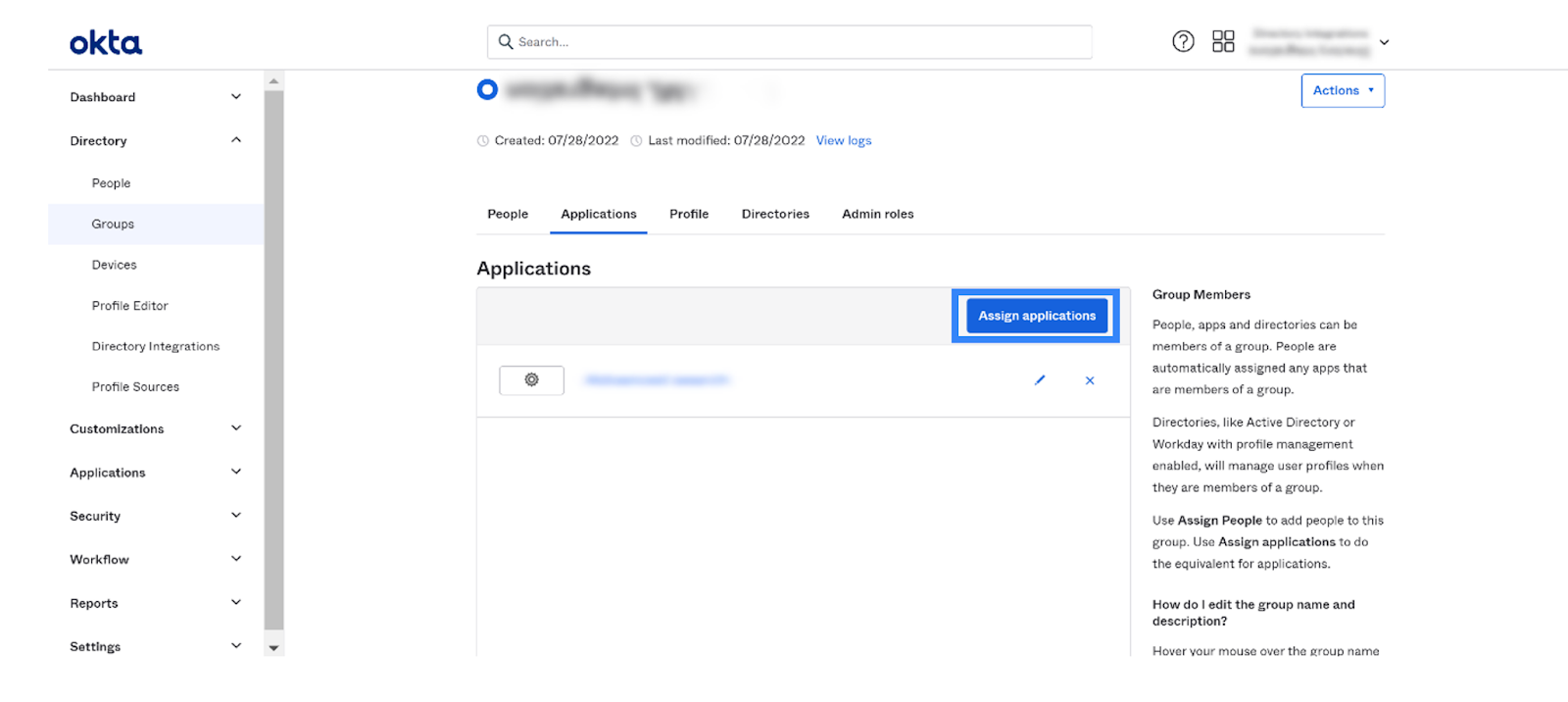Click the Assign applications button
This screenshot has width=1568, height=702.
point(1036,316)
